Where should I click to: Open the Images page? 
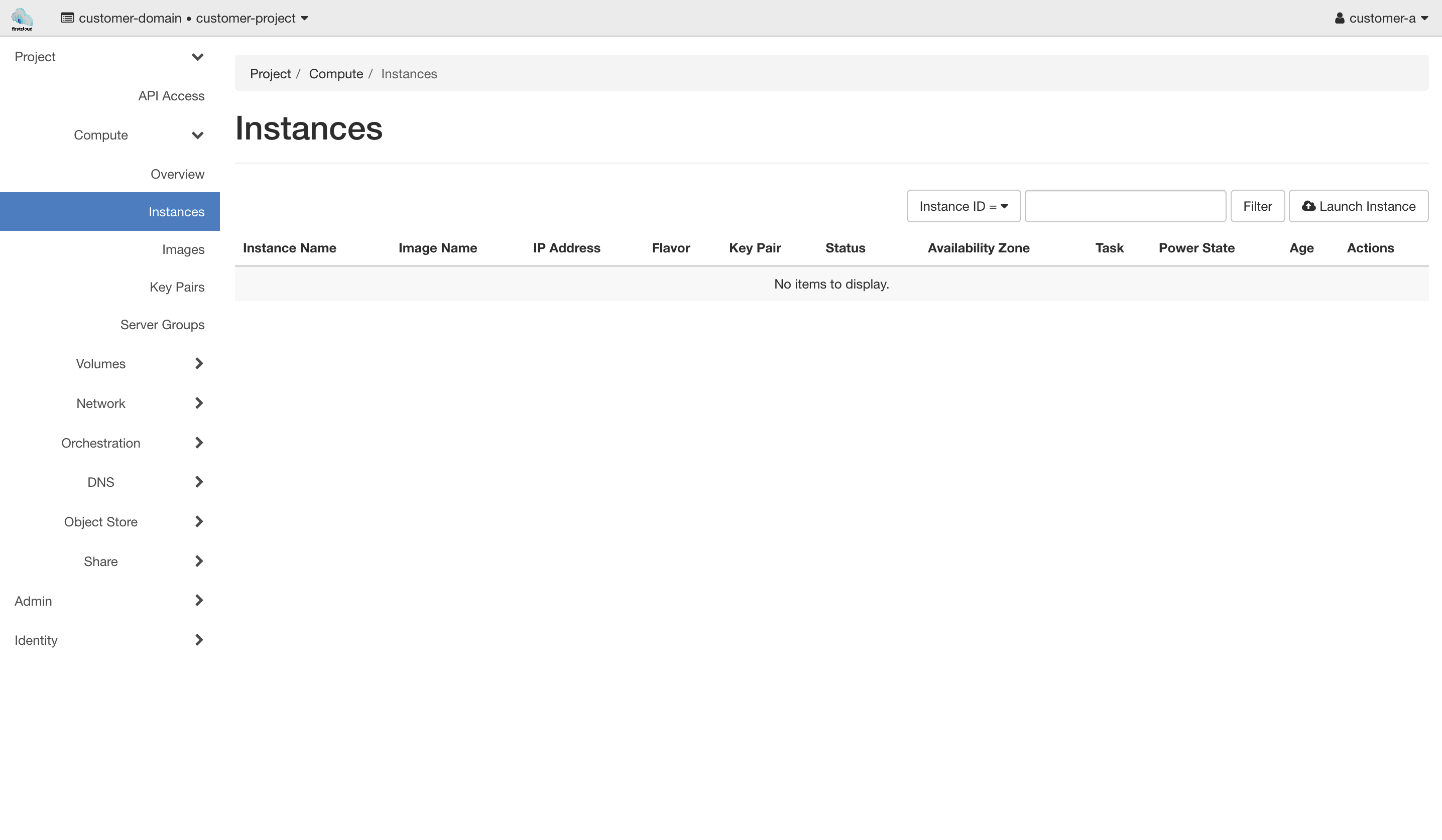(183, 249)
